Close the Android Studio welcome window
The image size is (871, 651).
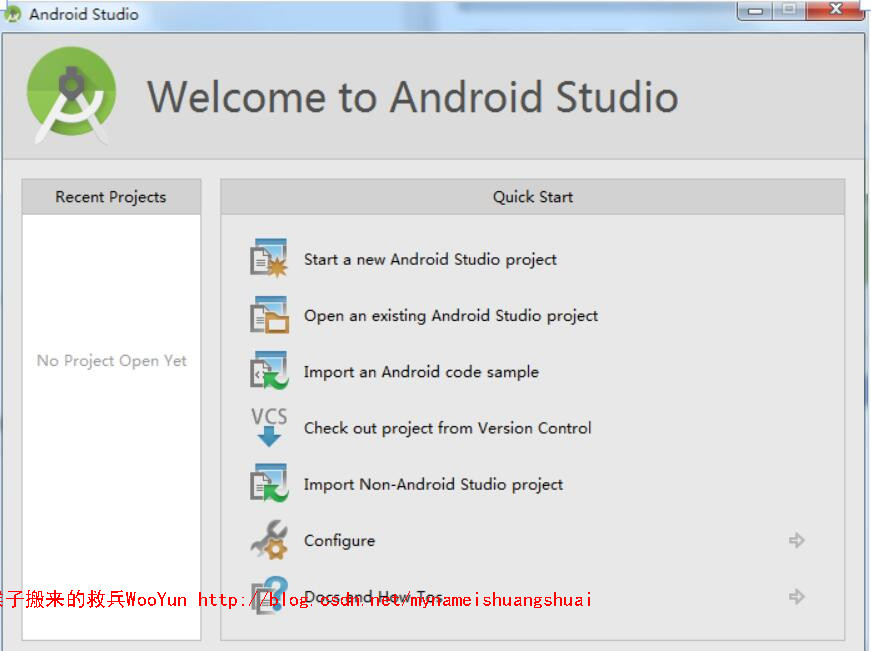[x=835, y=10]
